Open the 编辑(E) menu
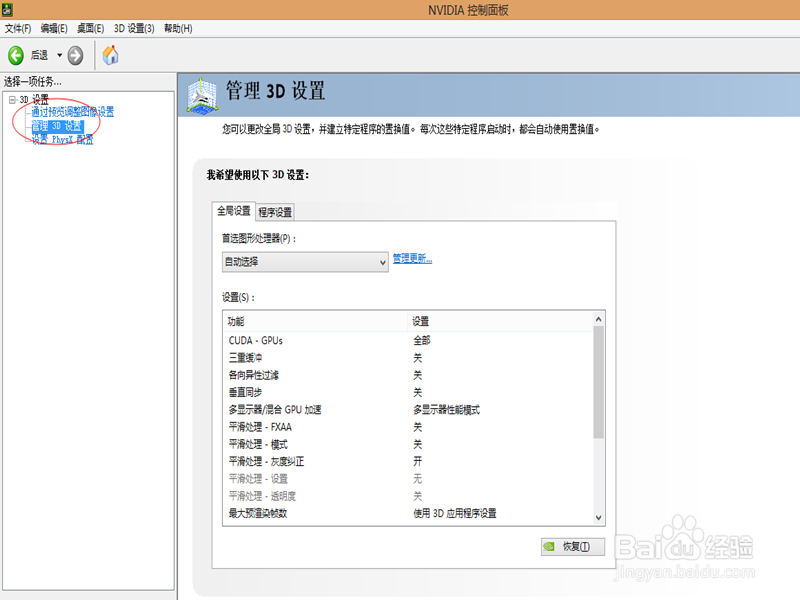This screenshot has height=600, width=800. point(54,29)
